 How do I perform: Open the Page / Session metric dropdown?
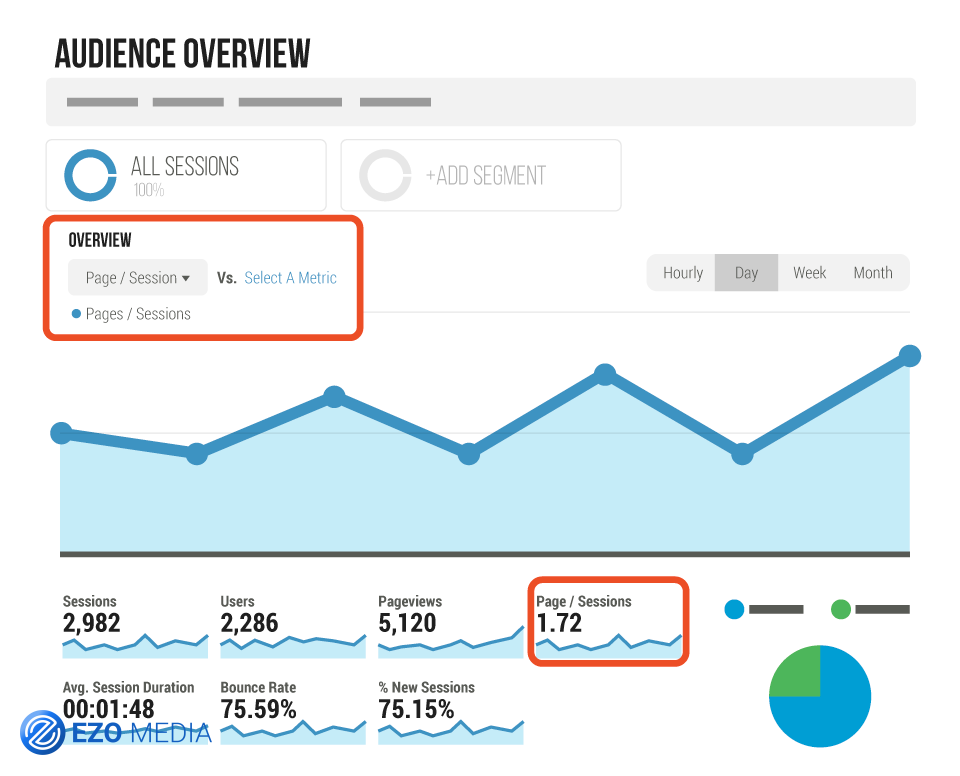[138, 277]
